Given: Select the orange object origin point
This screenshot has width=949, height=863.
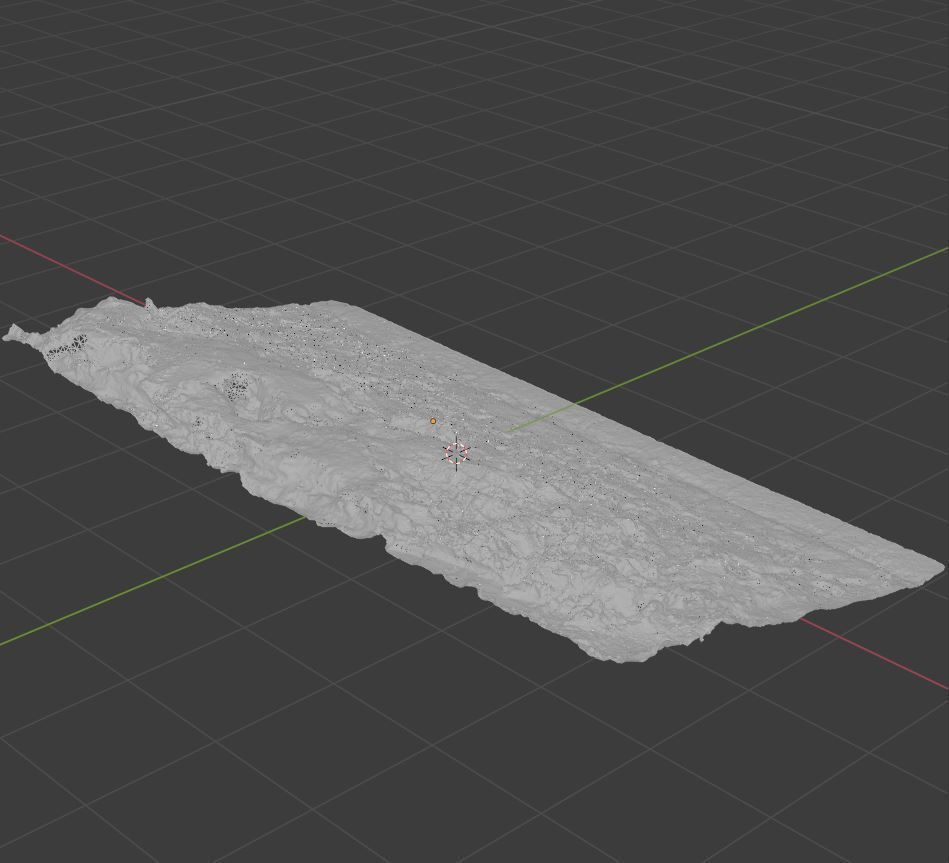Looking at the screenshot, I should click(433, 421).
